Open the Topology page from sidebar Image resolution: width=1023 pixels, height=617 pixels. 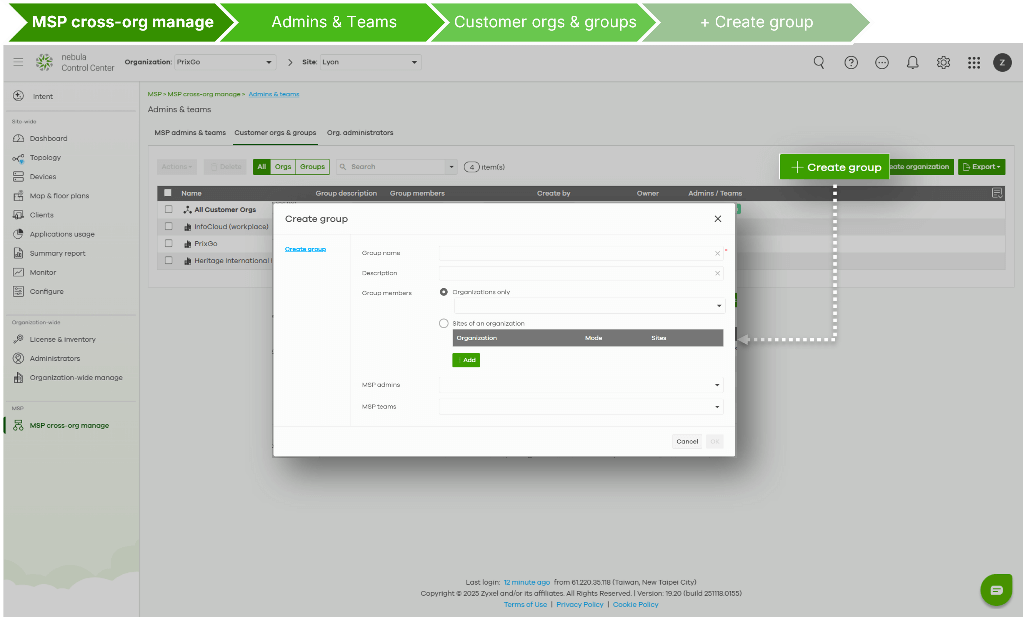(46, 157)
